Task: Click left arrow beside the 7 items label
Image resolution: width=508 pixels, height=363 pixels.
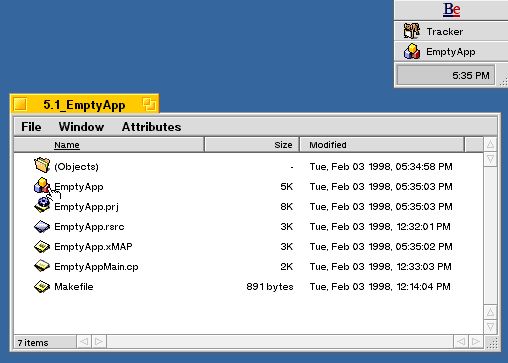Action: coord(84,342)
